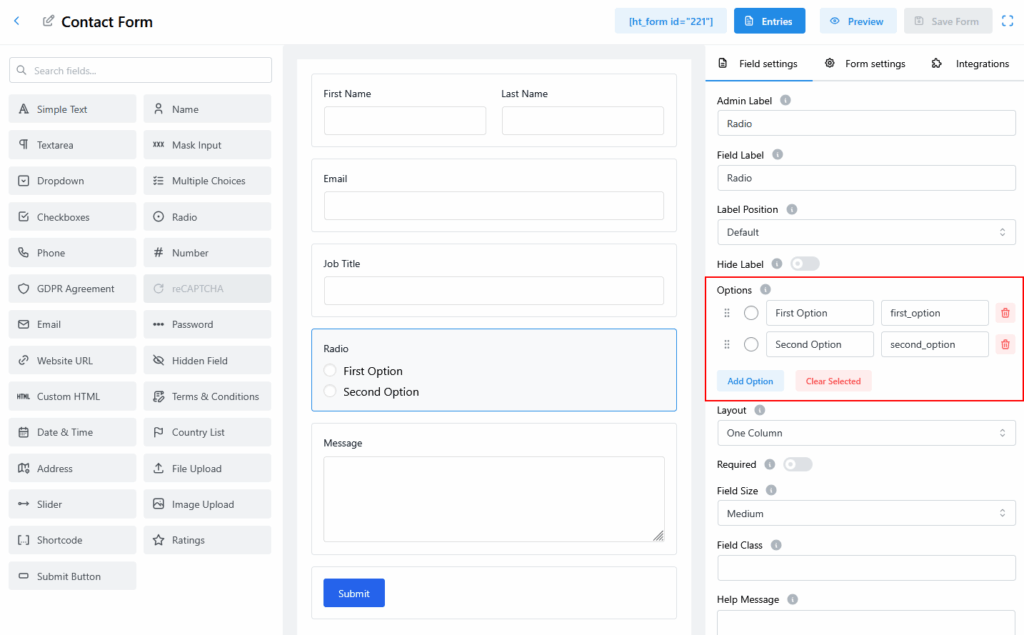Turn on the Required toggle

pyautogui.click(x=798, y=465)
